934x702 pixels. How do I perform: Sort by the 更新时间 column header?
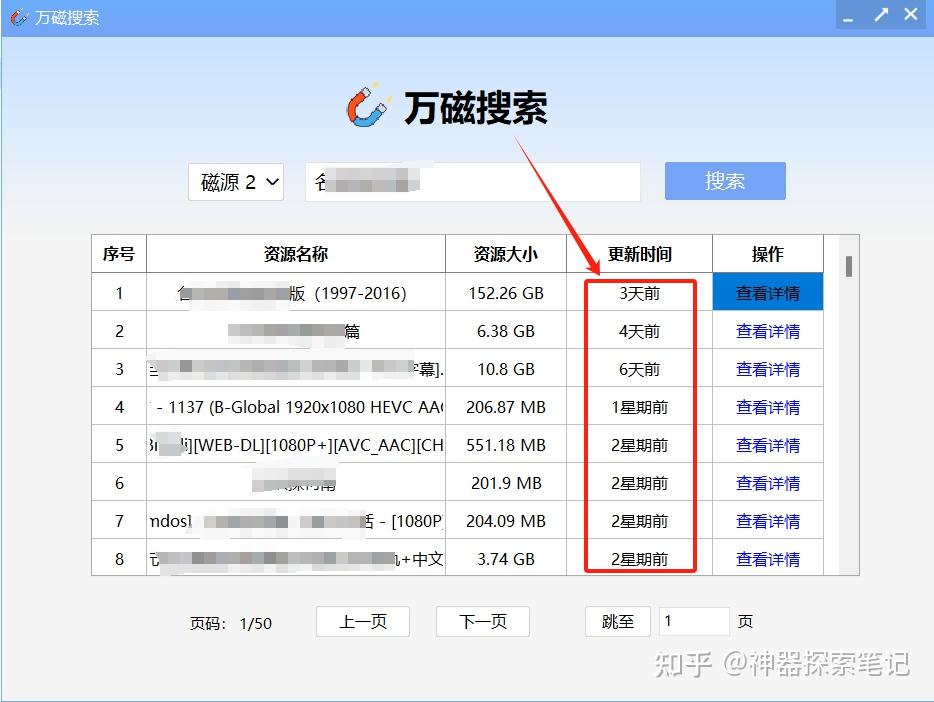[x=640, y=254]
